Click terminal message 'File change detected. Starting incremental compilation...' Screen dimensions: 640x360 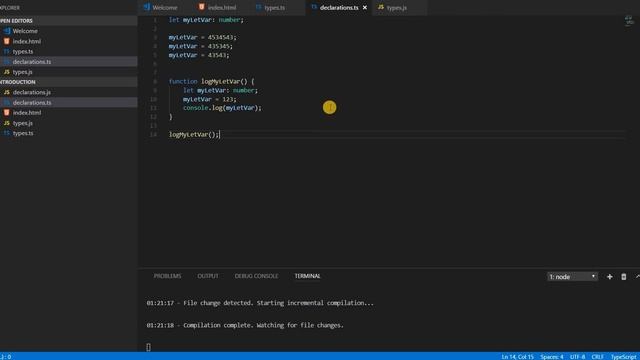pos(278,303)
